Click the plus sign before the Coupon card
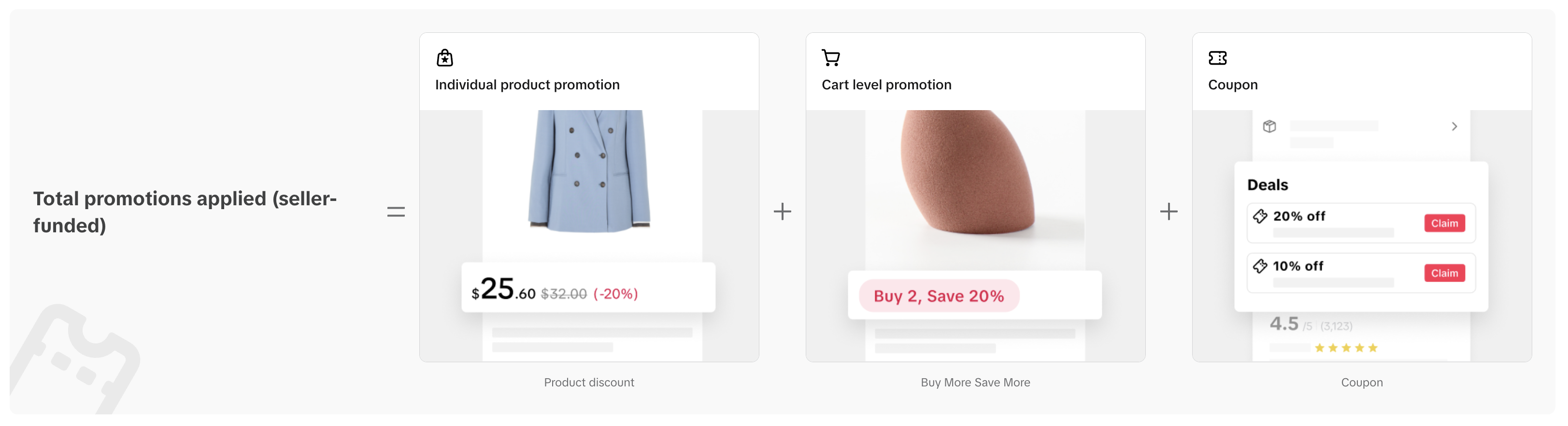Screen dimensions: 1568x426 point(1169,212)
